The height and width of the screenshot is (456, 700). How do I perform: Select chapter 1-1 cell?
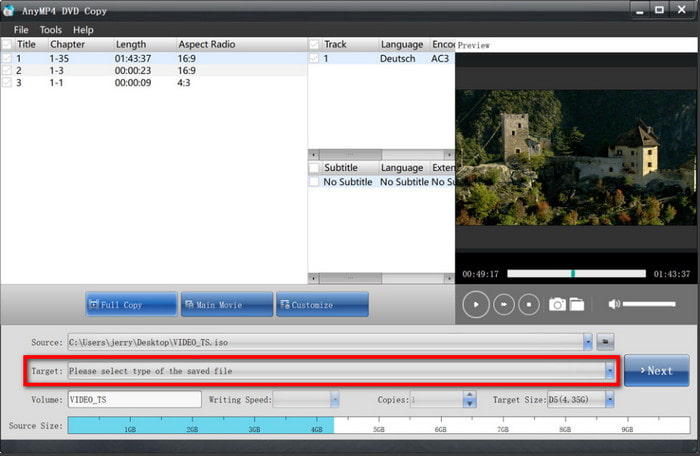click(x=56, y=83)
